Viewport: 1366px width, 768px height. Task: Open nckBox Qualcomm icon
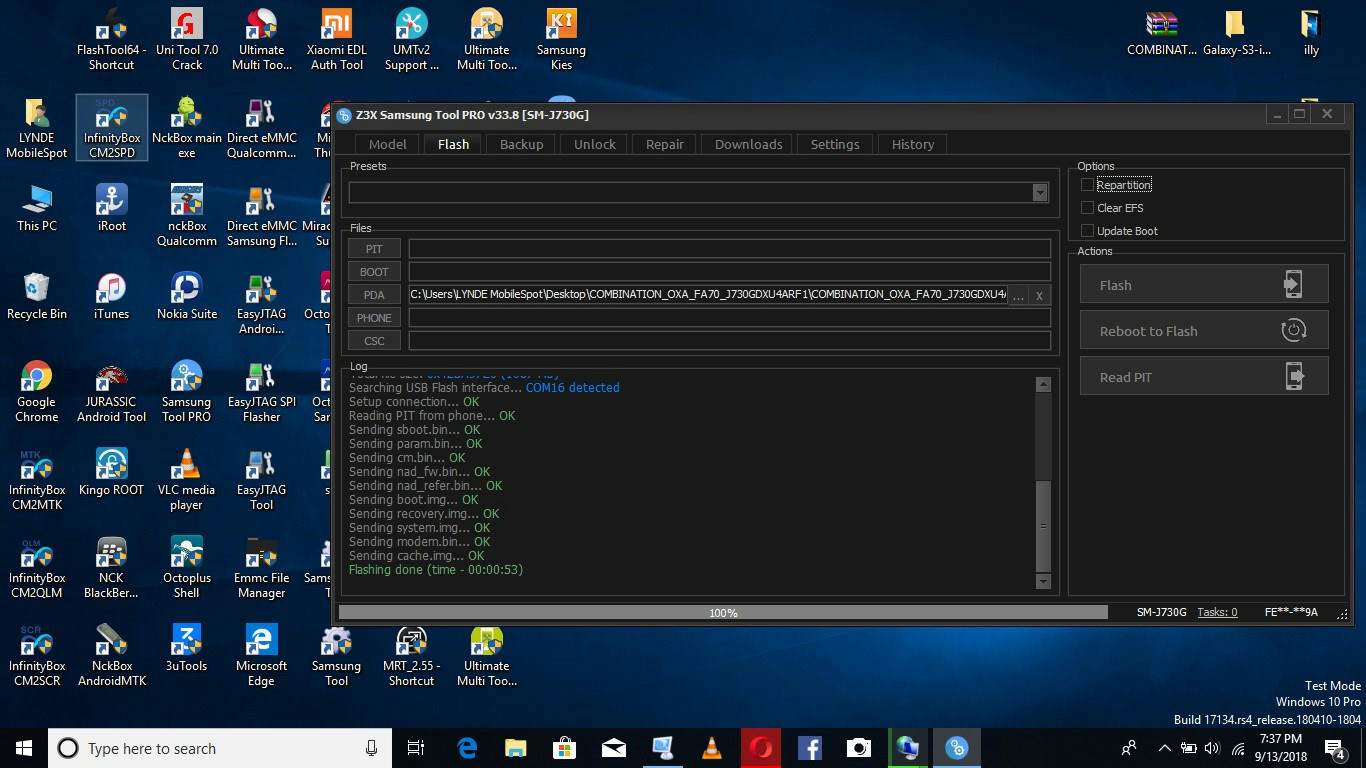186,216
